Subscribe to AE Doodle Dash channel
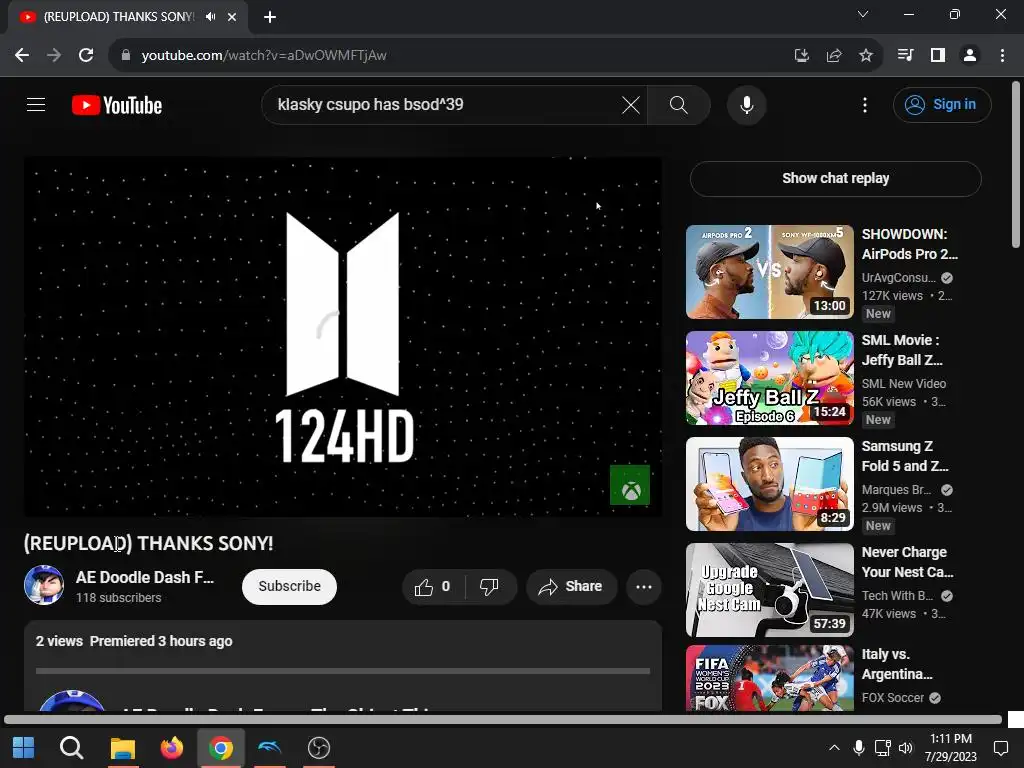The height and width of the screenshot is (768, 1024). coord(289,586)
